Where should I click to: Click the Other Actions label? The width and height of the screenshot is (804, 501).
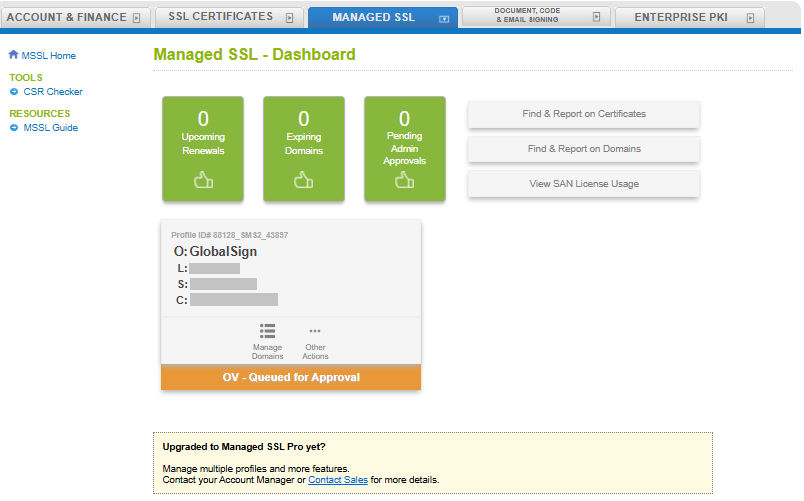315,352
